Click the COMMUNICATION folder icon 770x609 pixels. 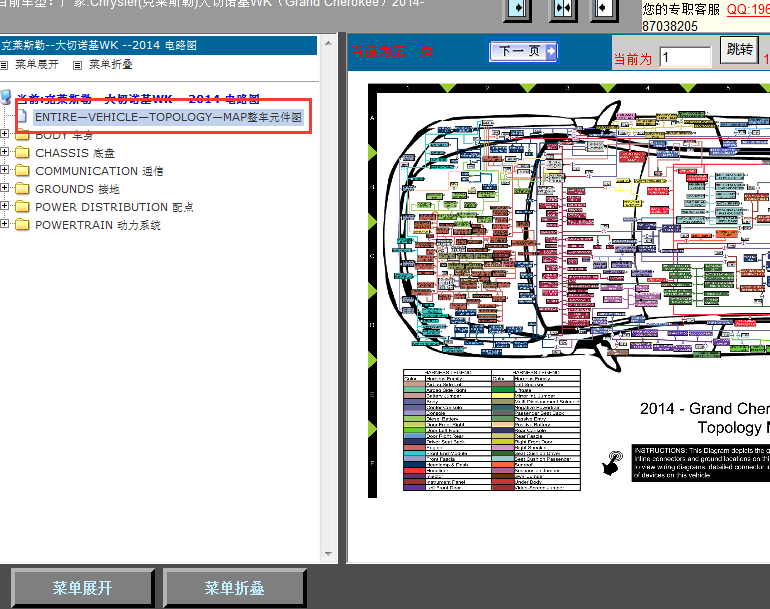pyautogui.click(x=22, y=170)
